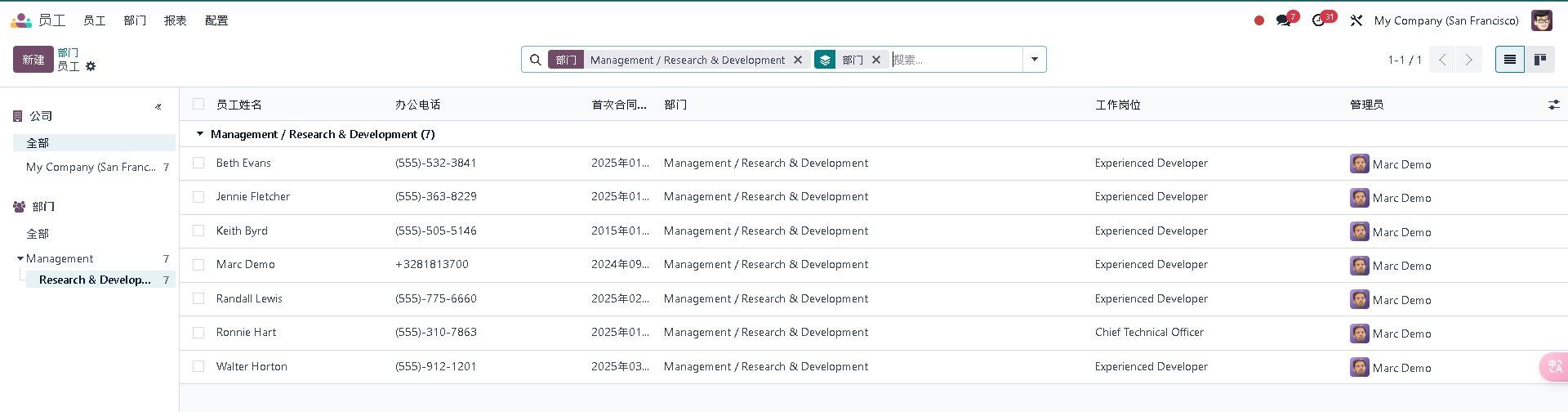The image size is (1568, 412).
Task: Click the search input field
Action: (954, 60)
